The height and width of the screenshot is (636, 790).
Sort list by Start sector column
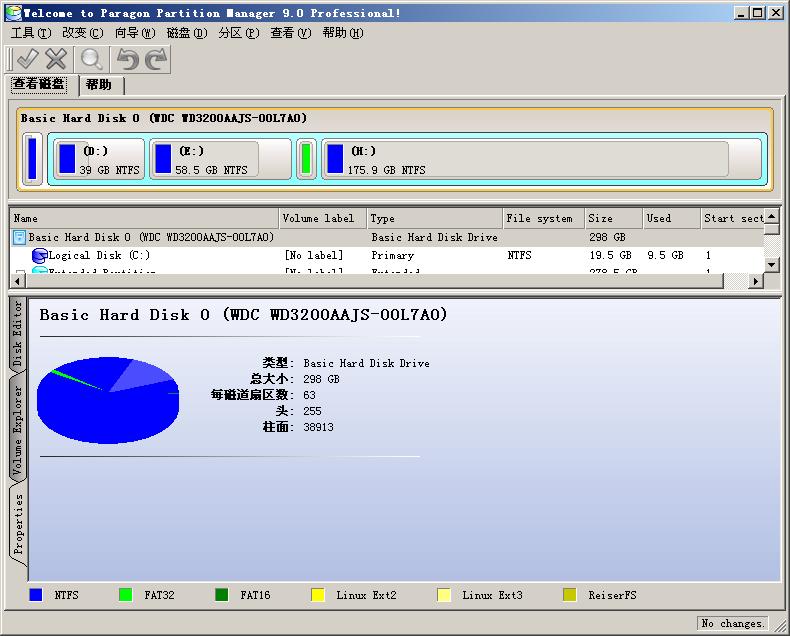733,219
